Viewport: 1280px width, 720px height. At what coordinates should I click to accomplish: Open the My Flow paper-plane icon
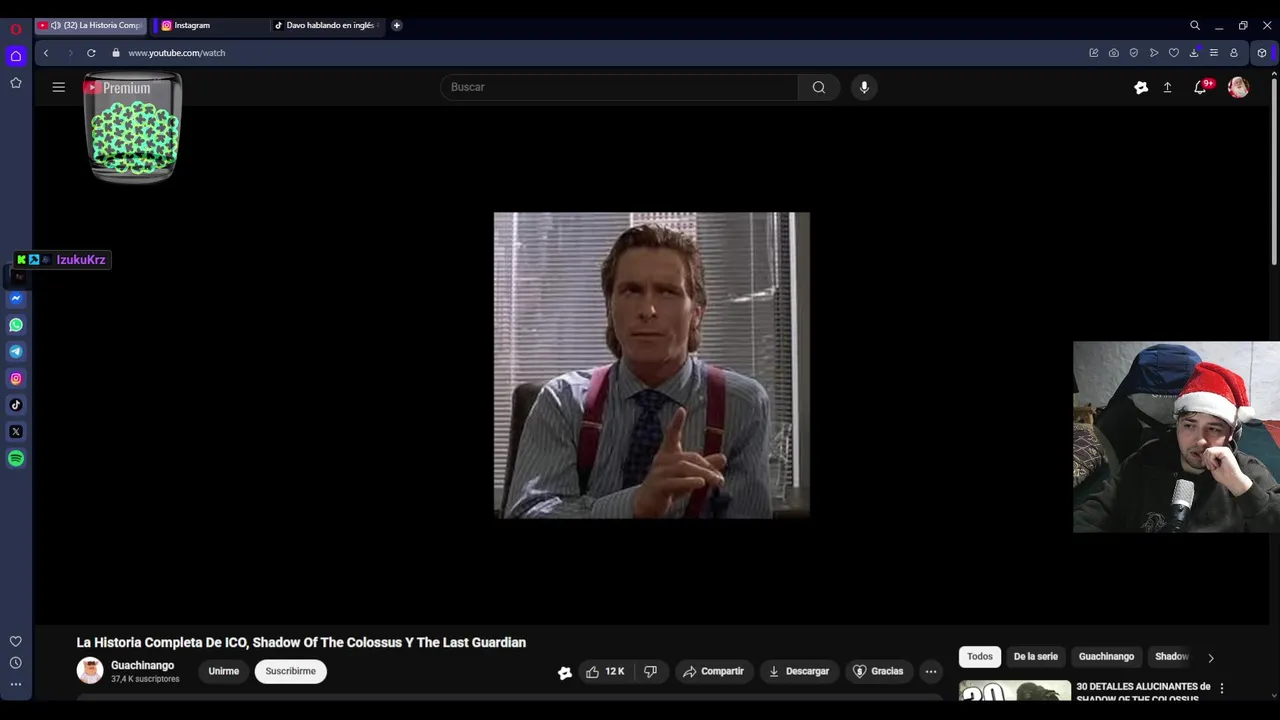click(1154, 53)
